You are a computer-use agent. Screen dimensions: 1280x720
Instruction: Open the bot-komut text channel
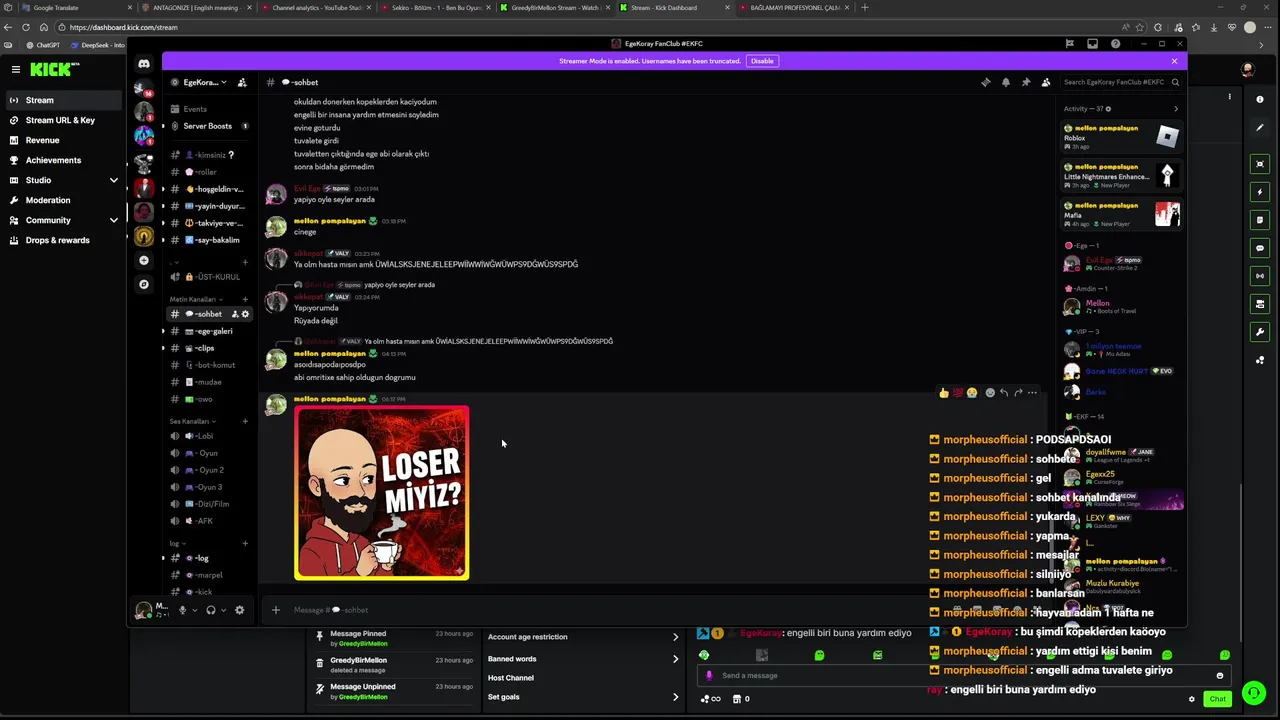coord(208,365)
